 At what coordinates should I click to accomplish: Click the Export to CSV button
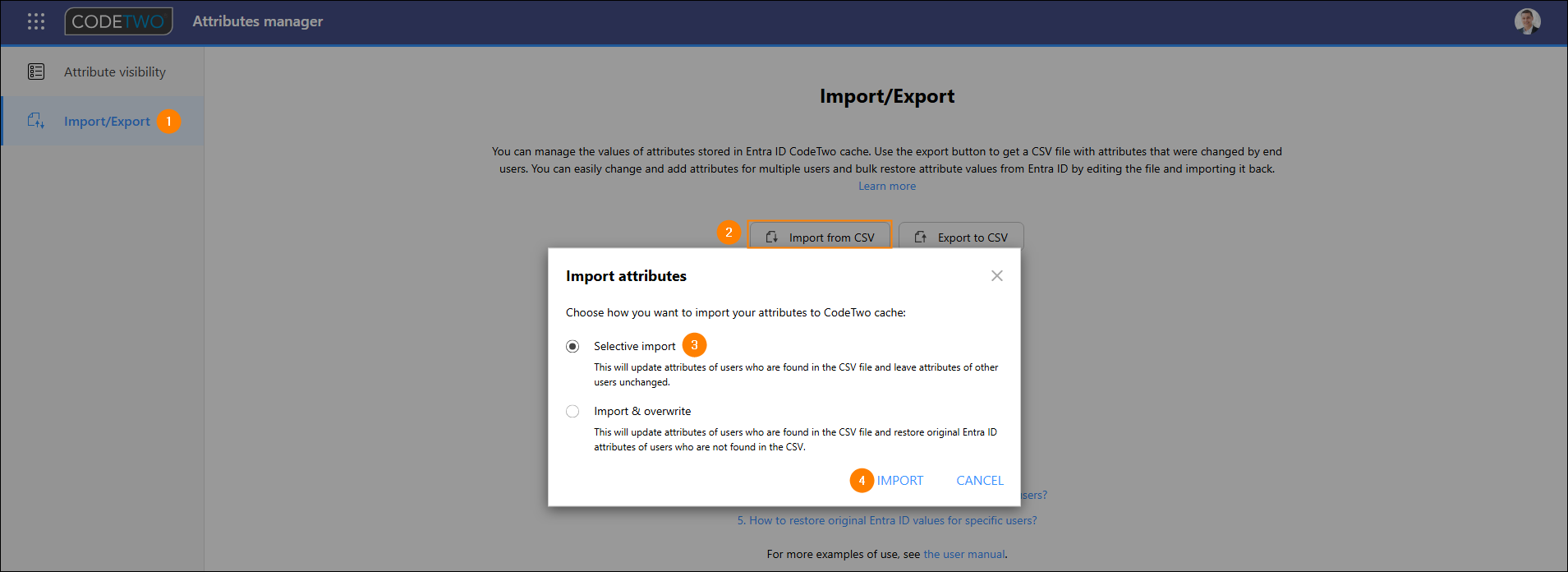pyautogui.click(x=961, y=237)
